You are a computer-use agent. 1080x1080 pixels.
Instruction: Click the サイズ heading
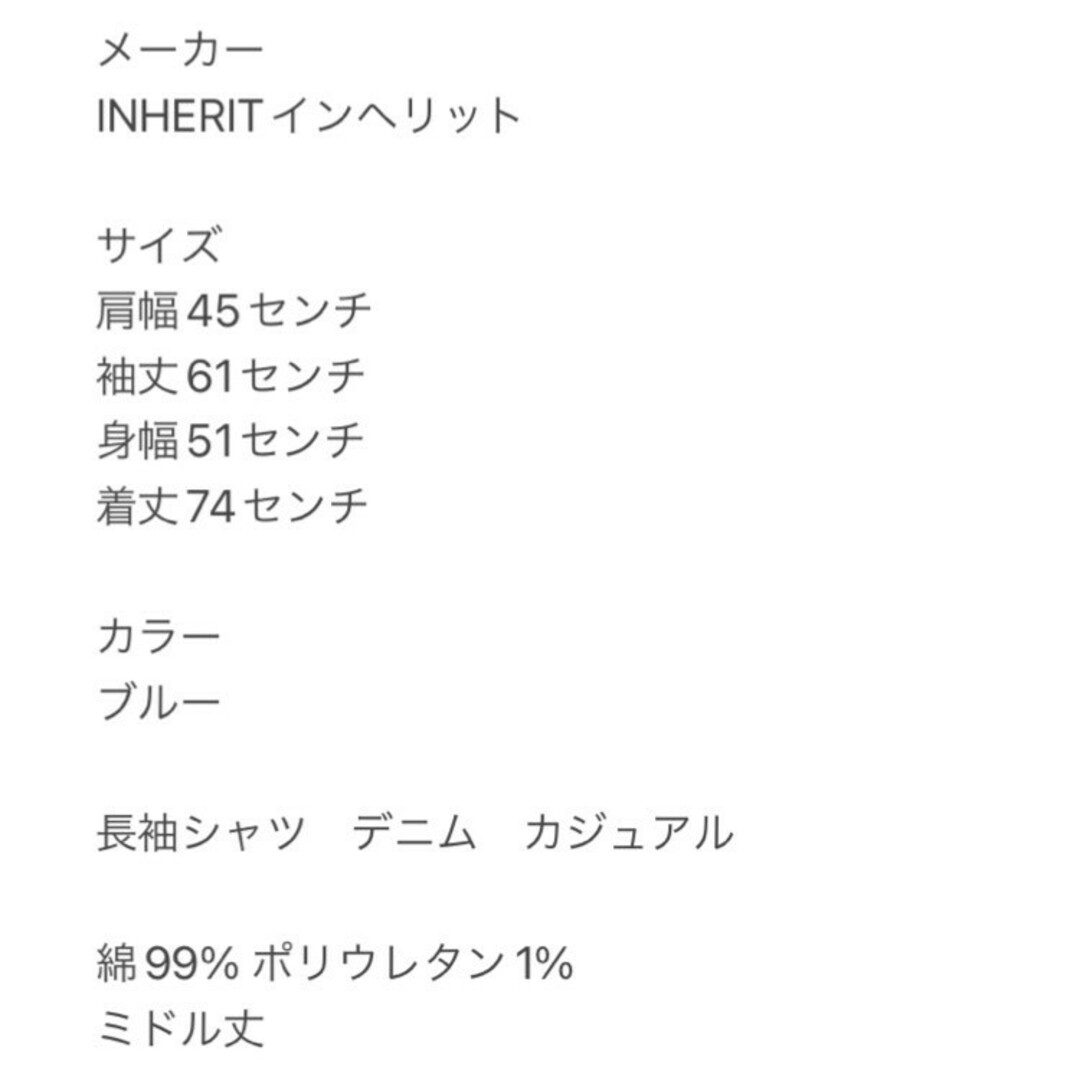[x=159, y=245]
